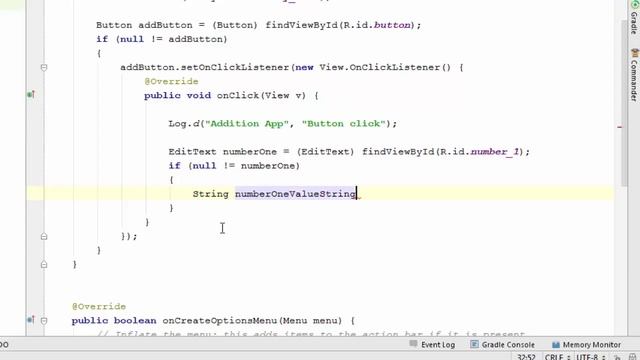Click the "Button click" string literal
The height and width of the screenshot is (360, 640).
(344, 124)
